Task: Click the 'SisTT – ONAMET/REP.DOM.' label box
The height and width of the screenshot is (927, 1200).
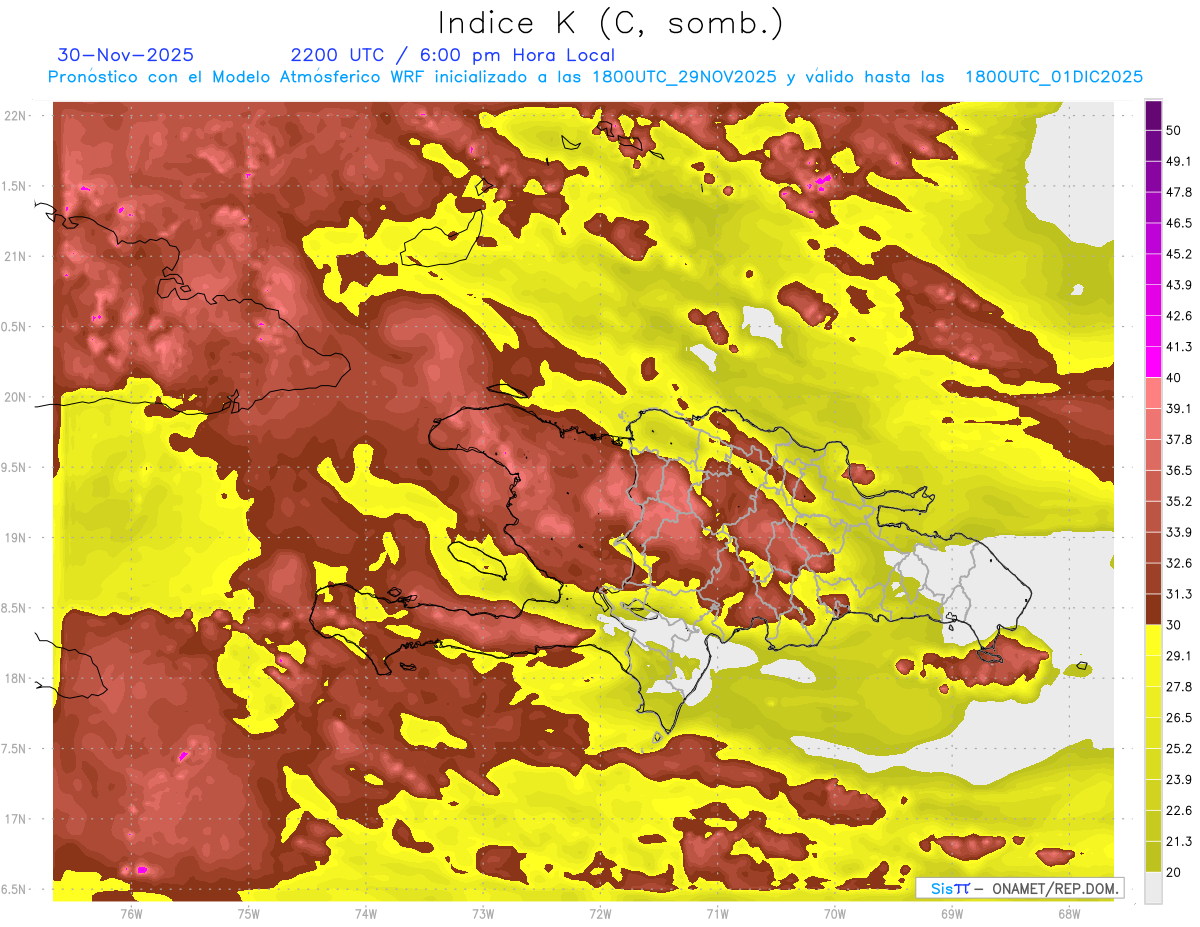Action: pyautogui.click(x=1019, y=888)
